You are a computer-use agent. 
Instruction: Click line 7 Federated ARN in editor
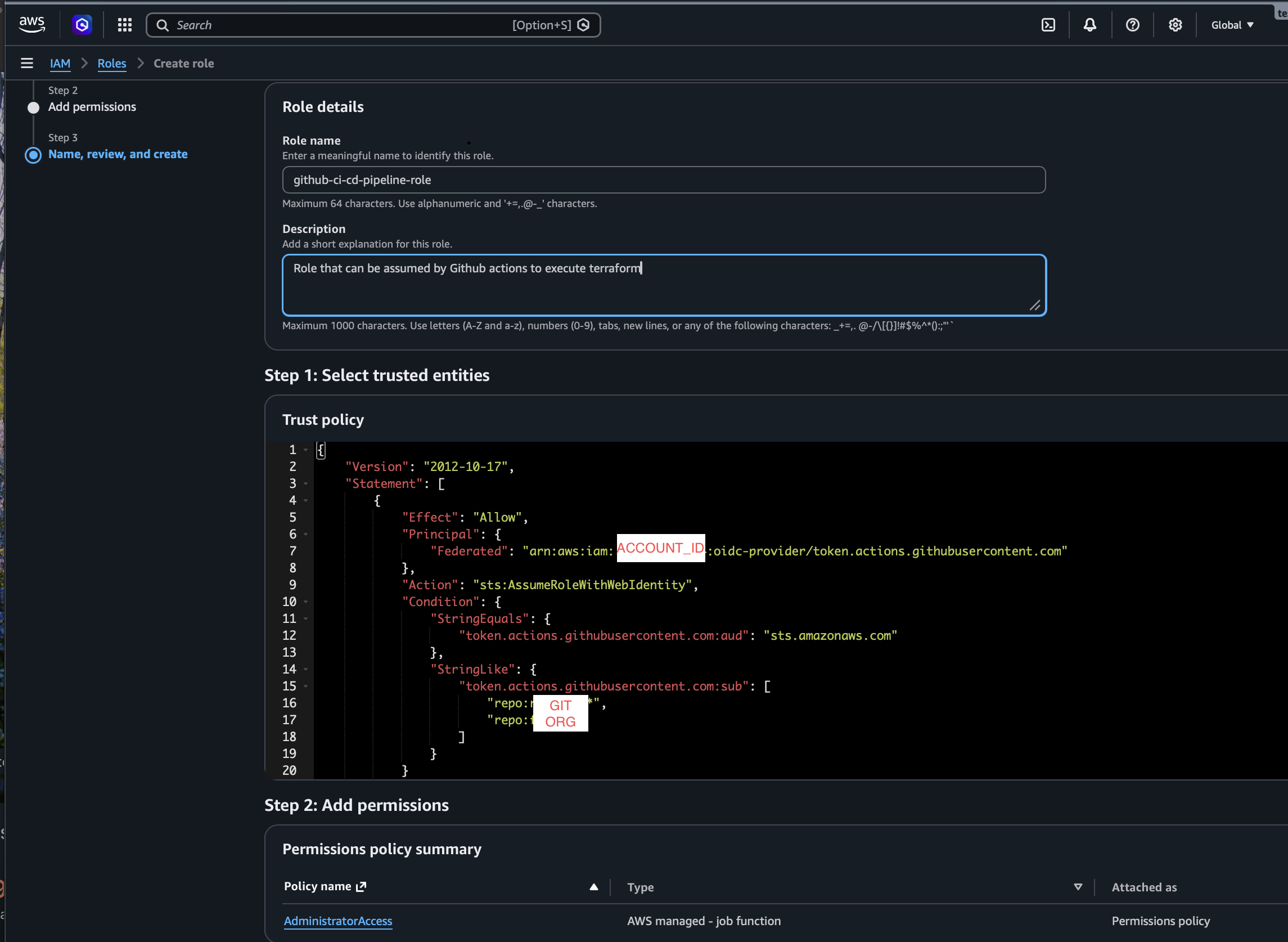(x=795, y=551)
